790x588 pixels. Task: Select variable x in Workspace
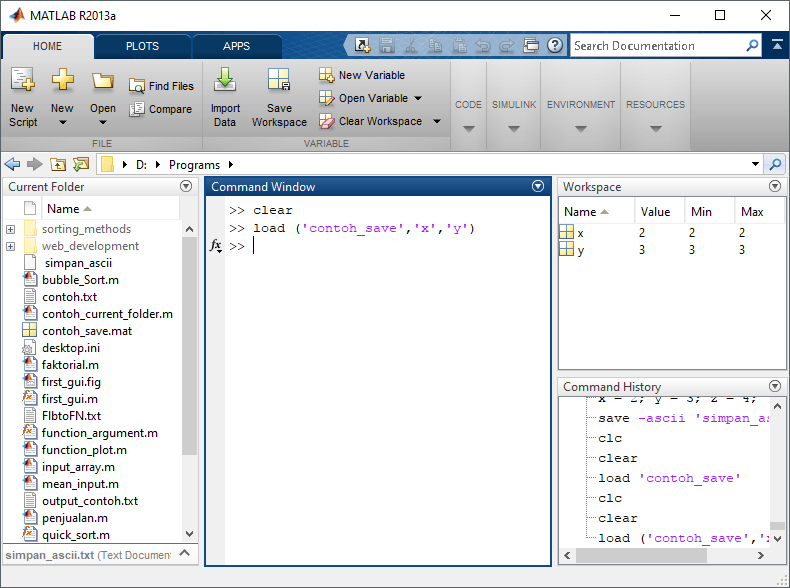pos(580,233)
